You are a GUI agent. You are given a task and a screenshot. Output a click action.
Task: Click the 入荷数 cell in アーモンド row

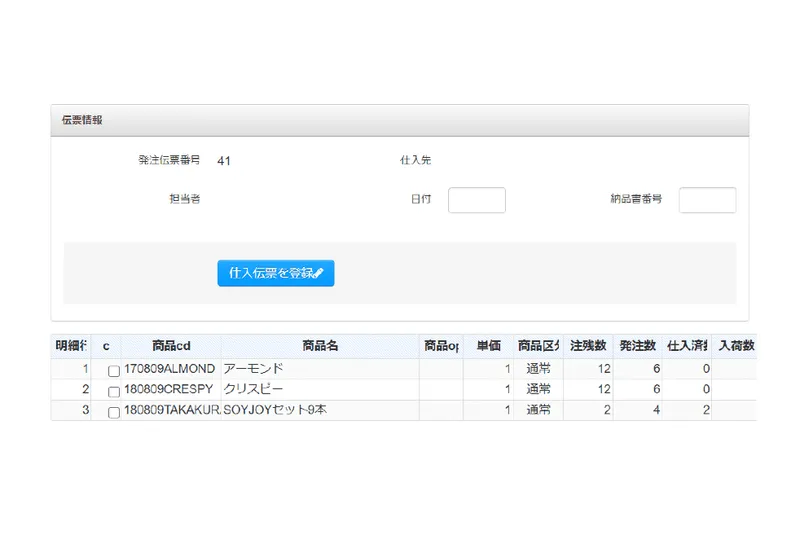pyautogui.click(x=735, y=369)
